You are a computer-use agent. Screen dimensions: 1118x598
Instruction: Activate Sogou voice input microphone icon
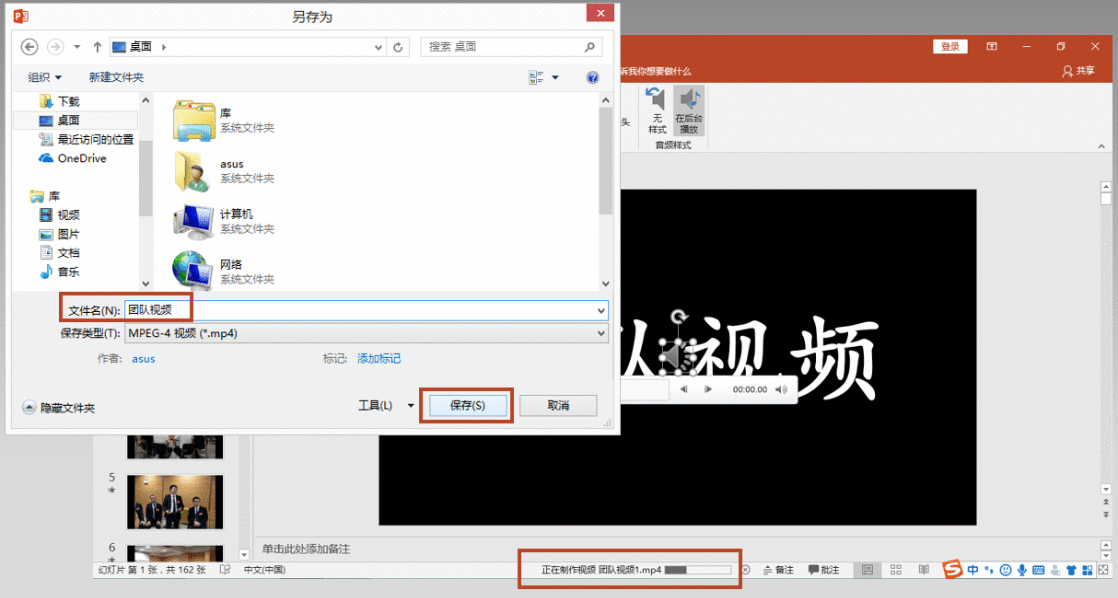click(1022, 570)
